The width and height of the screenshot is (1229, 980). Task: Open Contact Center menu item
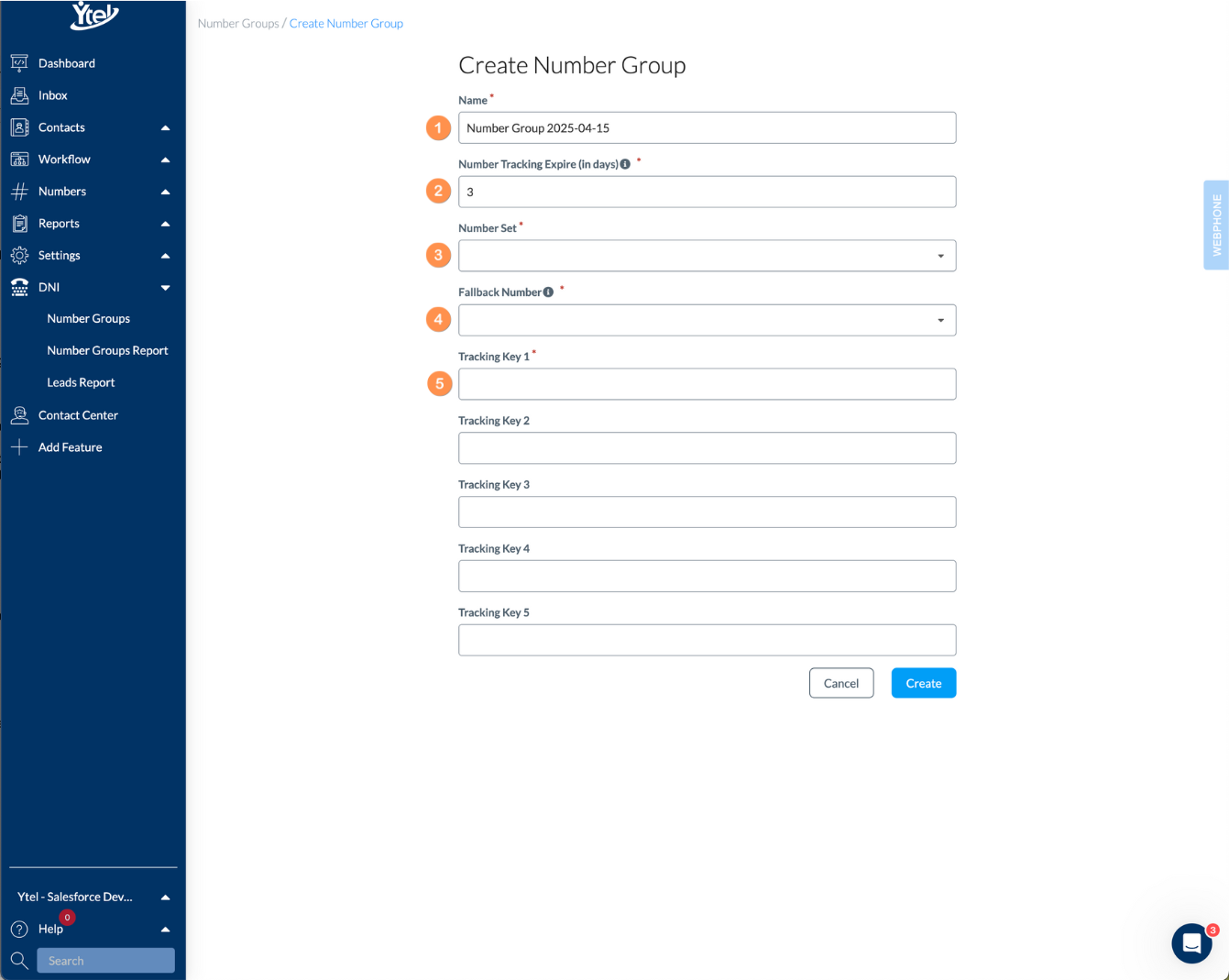point(78,415)
